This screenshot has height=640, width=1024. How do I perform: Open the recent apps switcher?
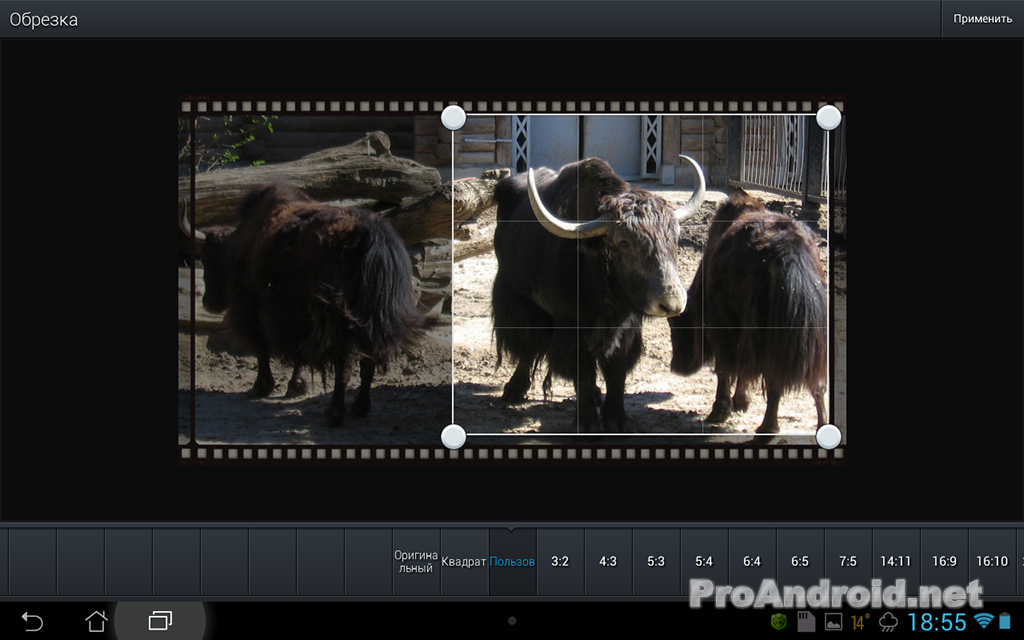pyautogui.click(x=160, y=621)
